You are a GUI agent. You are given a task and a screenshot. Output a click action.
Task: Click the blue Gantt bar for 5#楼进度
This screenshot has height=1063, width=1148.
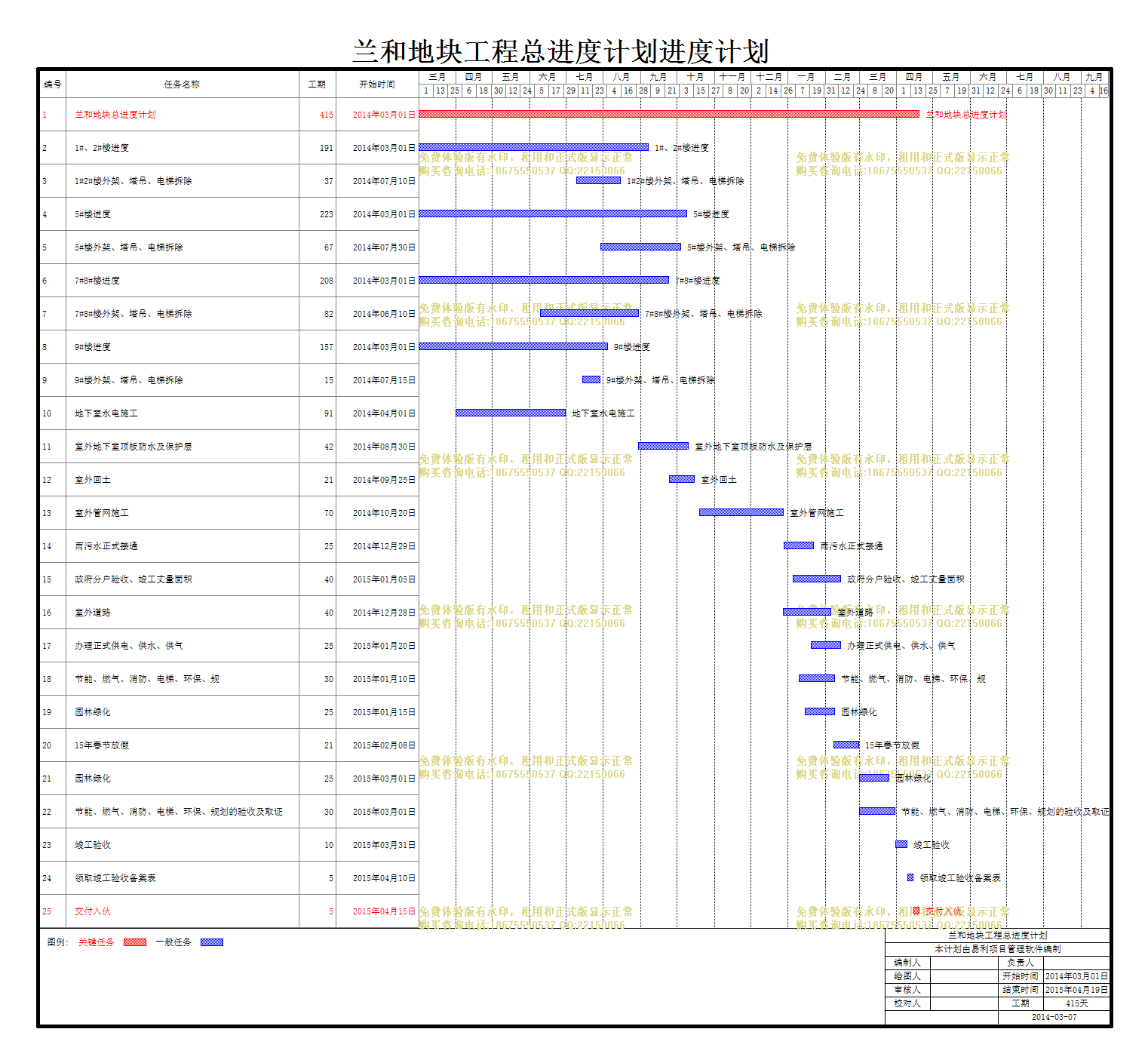coord(553,214)
